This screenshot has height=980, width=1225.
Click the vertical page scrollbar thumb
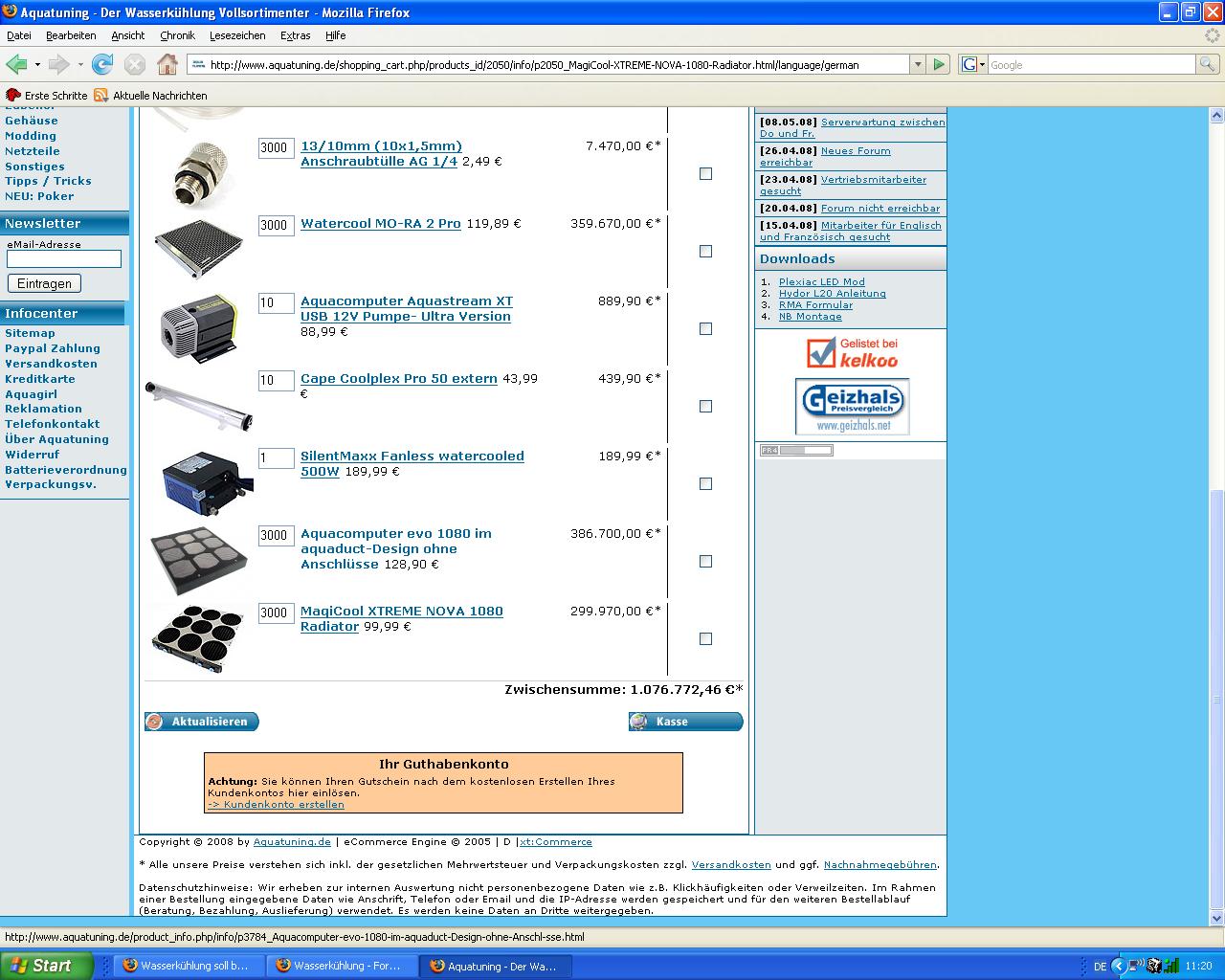click(x=1216, y=699)
